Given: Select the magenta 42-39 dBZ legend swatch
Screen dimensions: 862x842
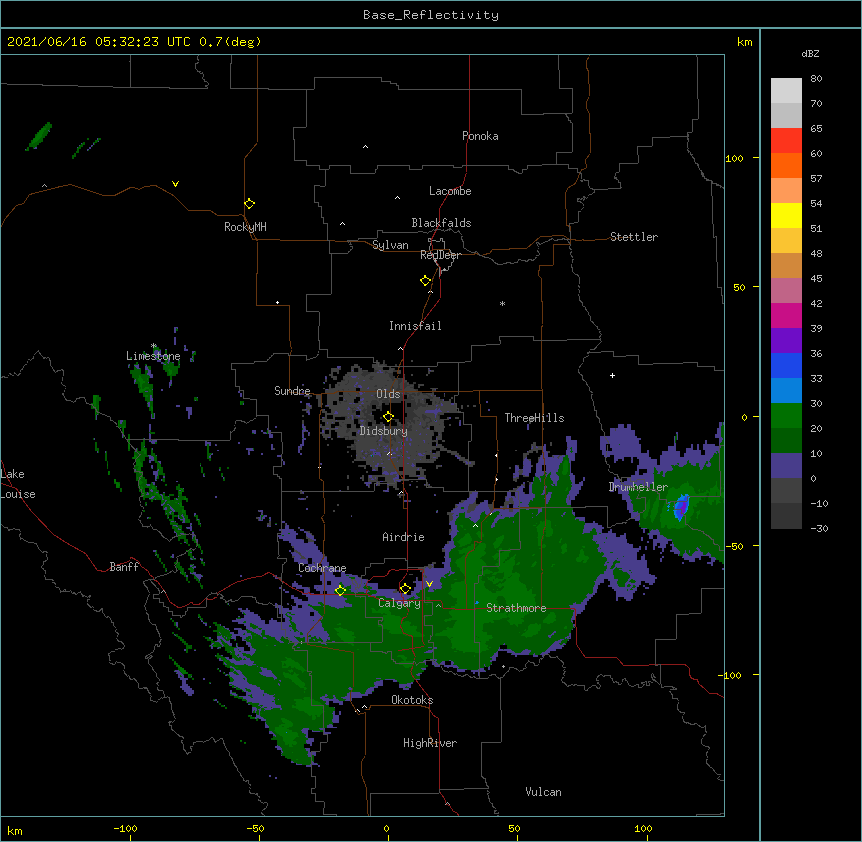Looking at the screenshot, I should point(786,316).
